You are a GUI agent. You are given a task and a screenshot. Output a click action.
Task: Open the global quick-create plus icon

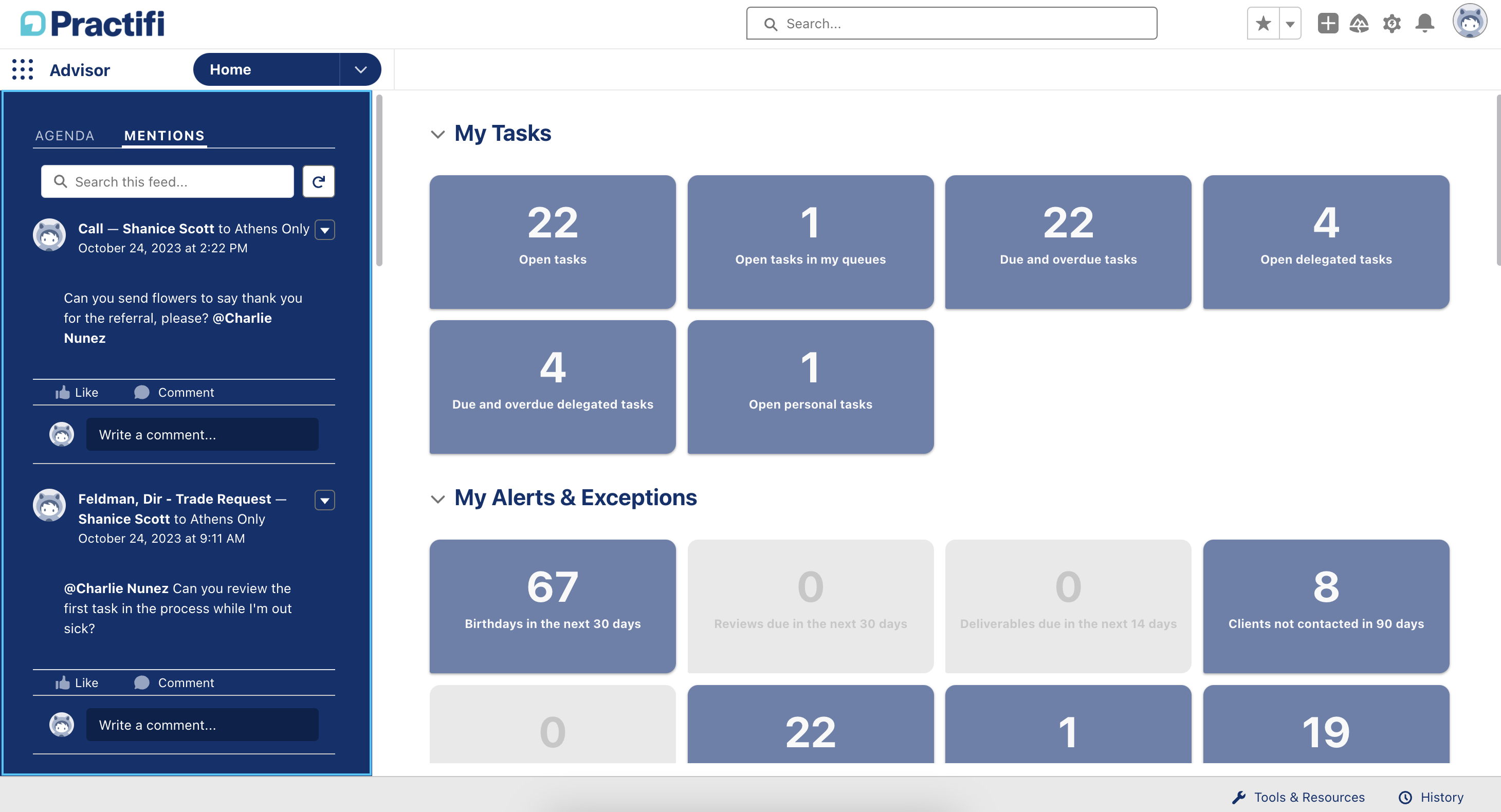click(x=1327, y=23)
